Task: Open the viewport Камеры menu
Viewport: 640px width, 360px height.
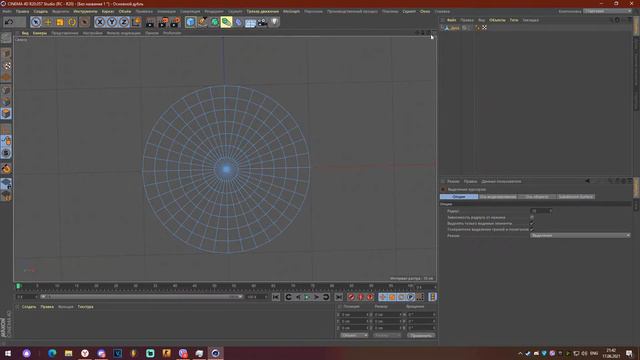Action: pos(40,33)
